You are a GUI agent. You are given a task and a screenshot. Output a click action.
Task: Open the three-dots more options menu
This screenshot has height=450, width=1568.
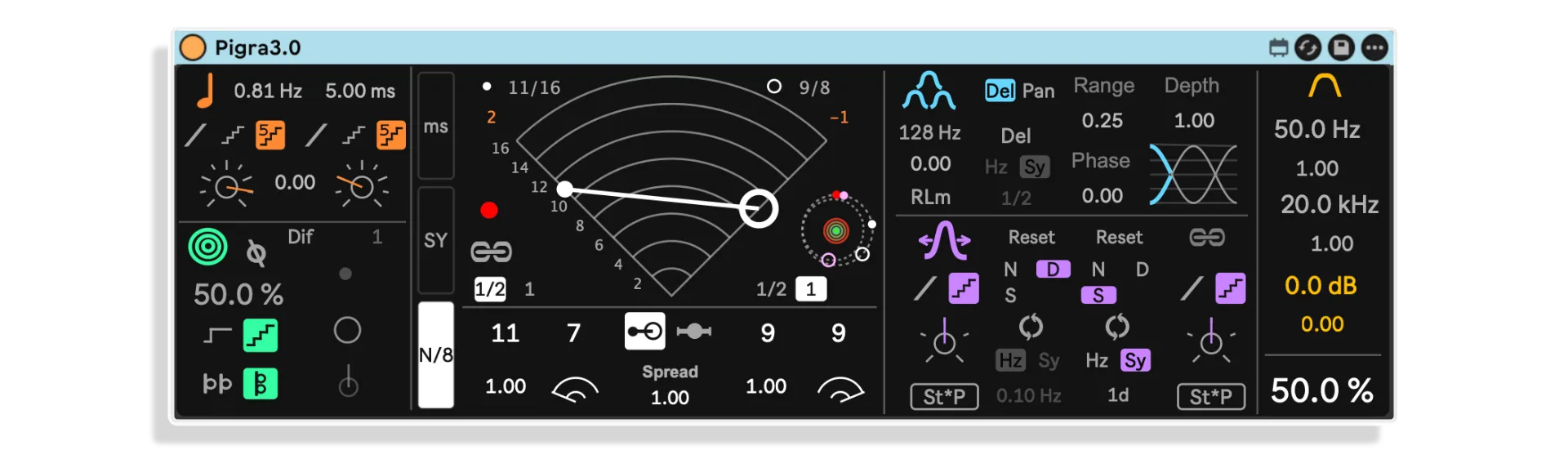[1374, 47]
